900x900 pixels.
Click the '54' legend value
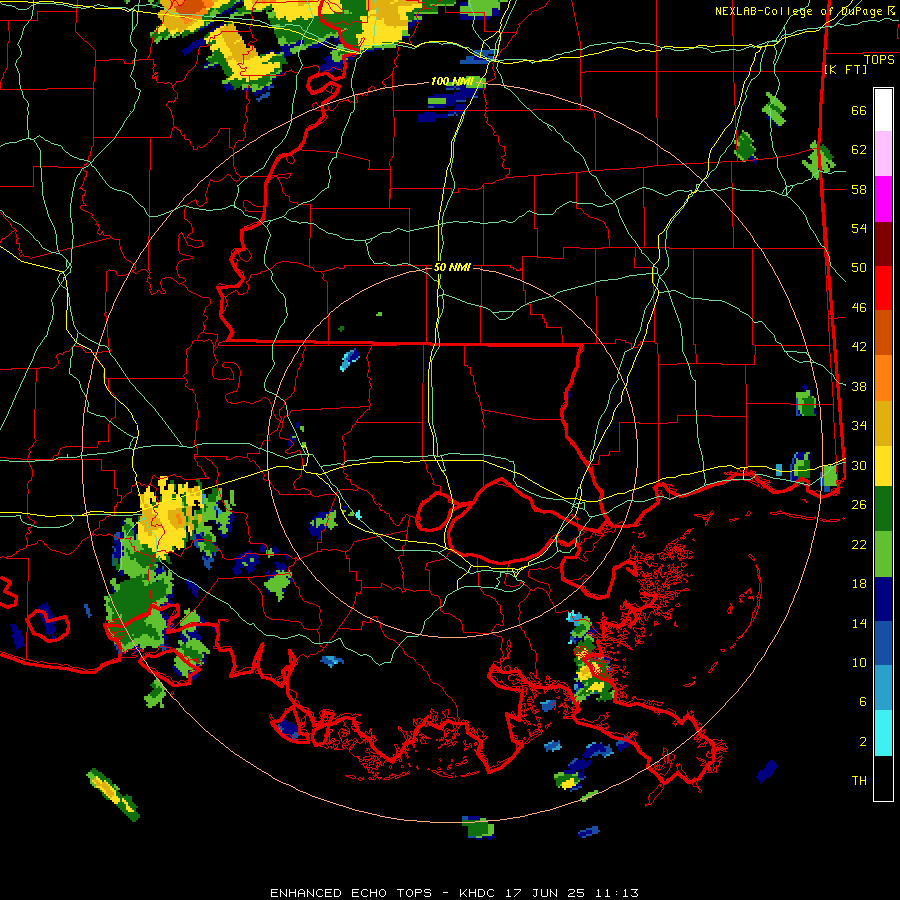[x=859, y=228]
